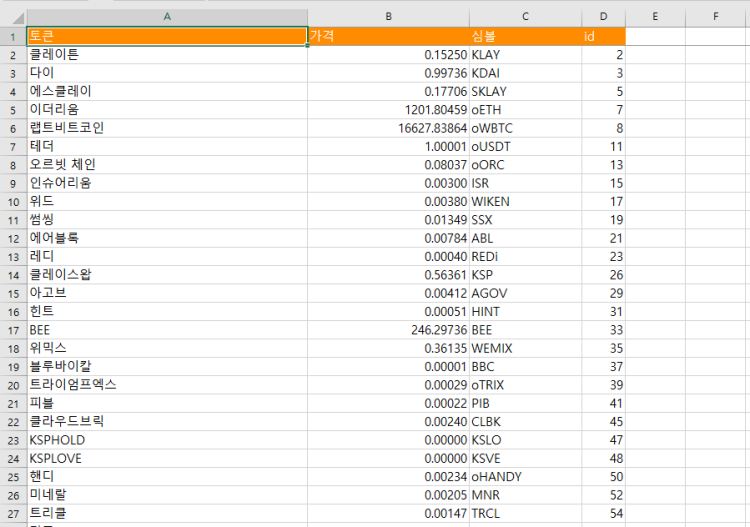Screen dimensions: 750x527
Task: Select the cell containing 아고브
Action: click(x=167, y=293)
